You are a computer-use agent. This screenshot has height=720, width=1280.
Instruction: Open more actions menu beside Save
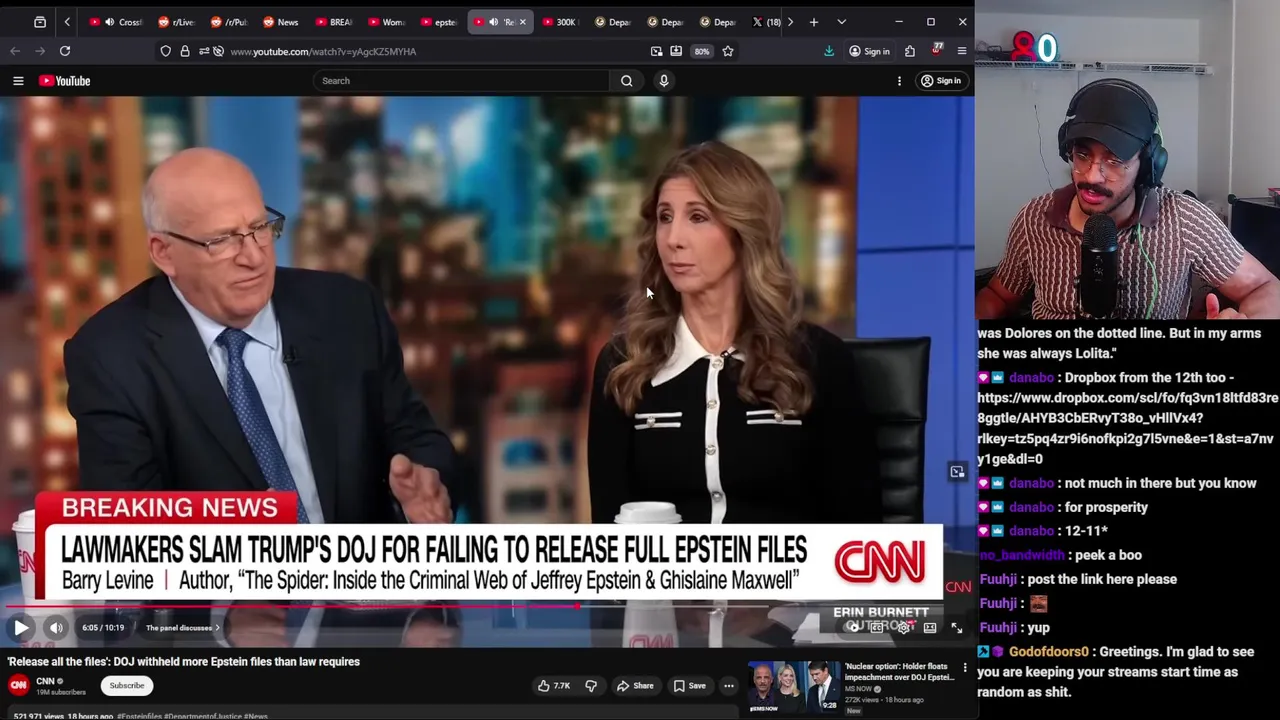click(729, 686)
